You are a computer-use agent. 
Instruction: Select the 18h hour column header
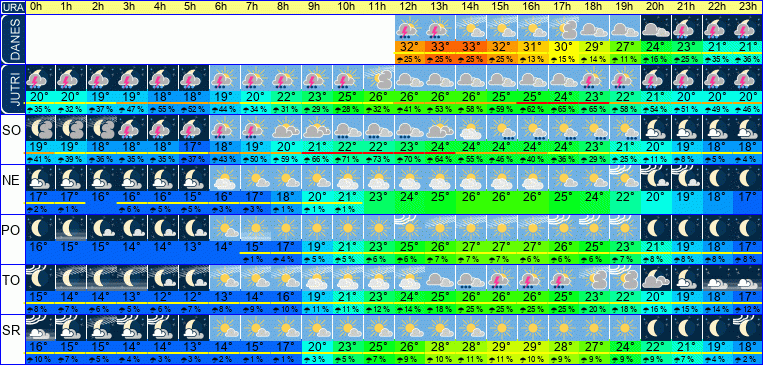click(x=593, y=7)
